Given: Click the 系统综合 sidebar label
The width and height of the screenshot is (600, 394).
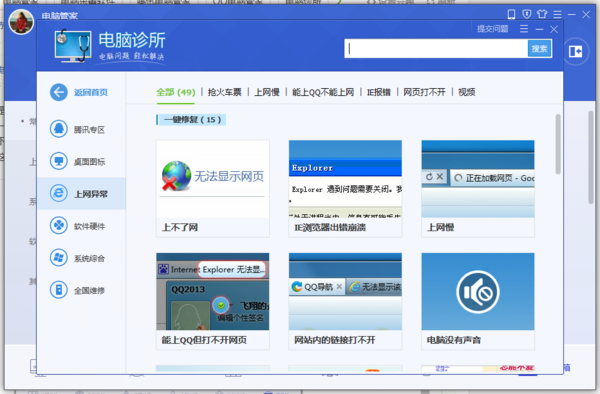Looking at the screenshot, I should [x=89, y=259].
